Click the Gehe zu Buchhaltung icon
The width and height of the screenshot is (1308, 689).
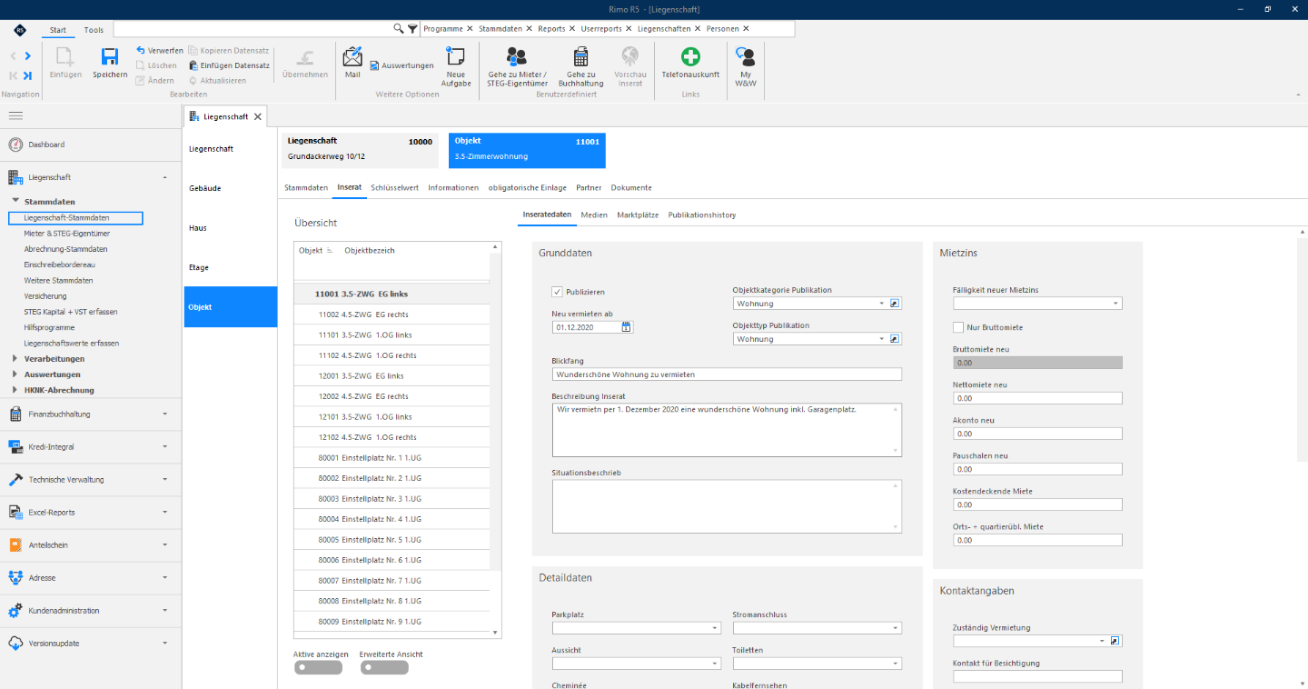click(580, 56)
